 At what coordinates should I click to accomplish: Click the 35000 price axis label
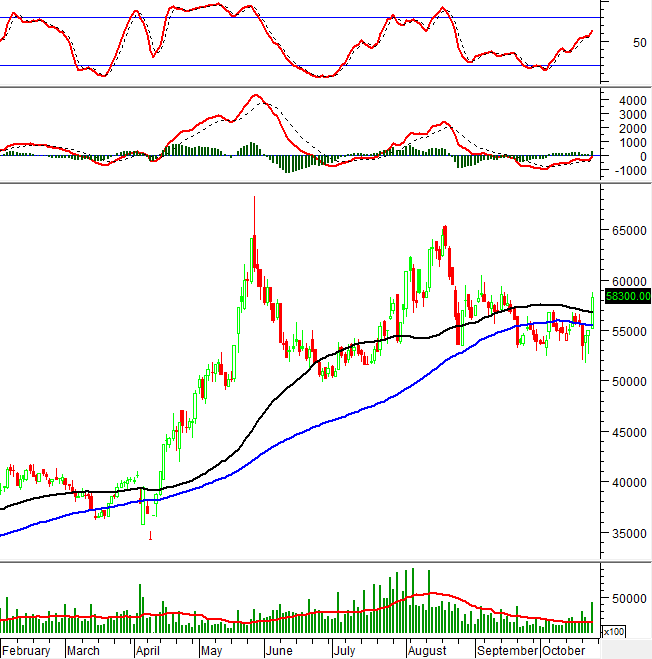625,533
